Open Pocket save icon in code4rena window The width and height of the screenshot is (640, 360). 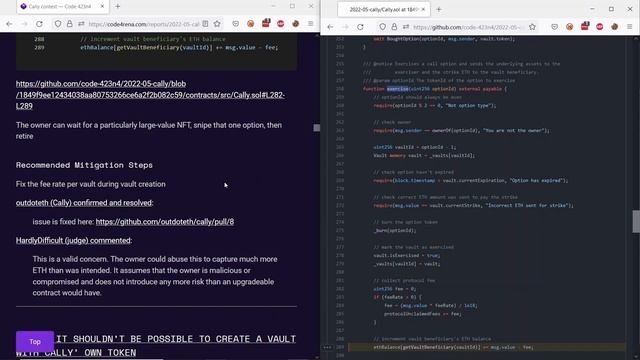click(x=236, y=24)
